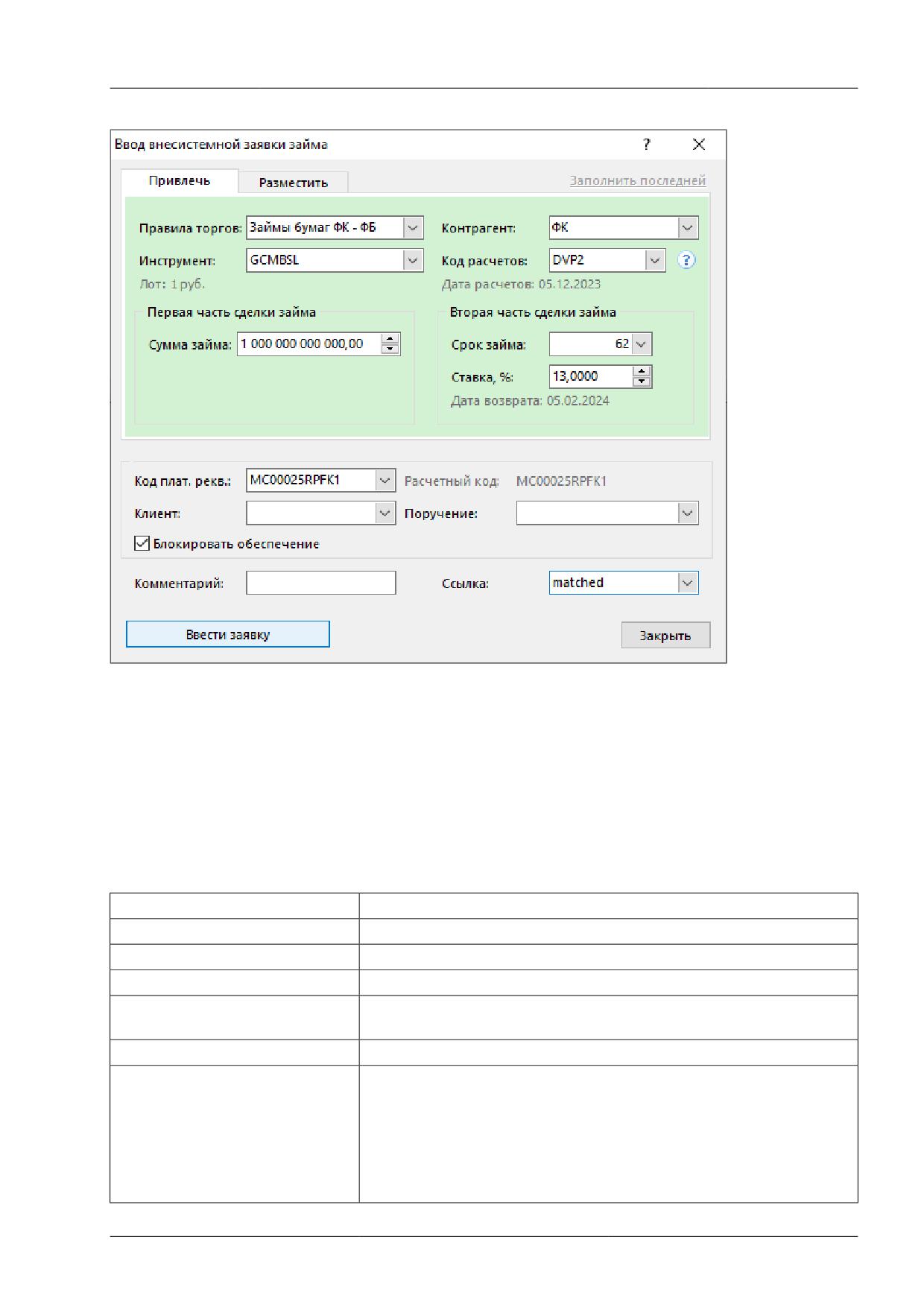Viewport: 924px width, 1307px height.
Task: Open the Код плат. рекв. dropdown
Action: 385,481
